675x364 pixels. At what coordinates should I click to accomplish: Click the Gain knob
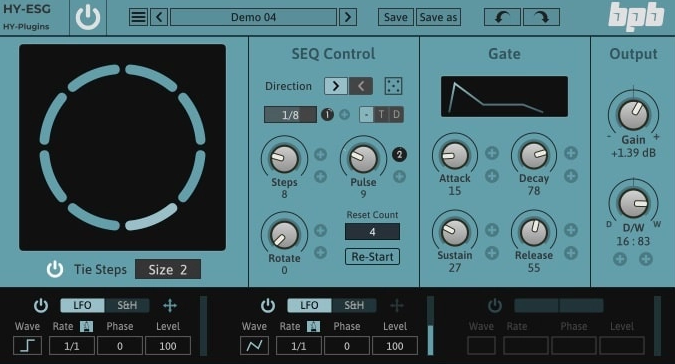(633, 114)
